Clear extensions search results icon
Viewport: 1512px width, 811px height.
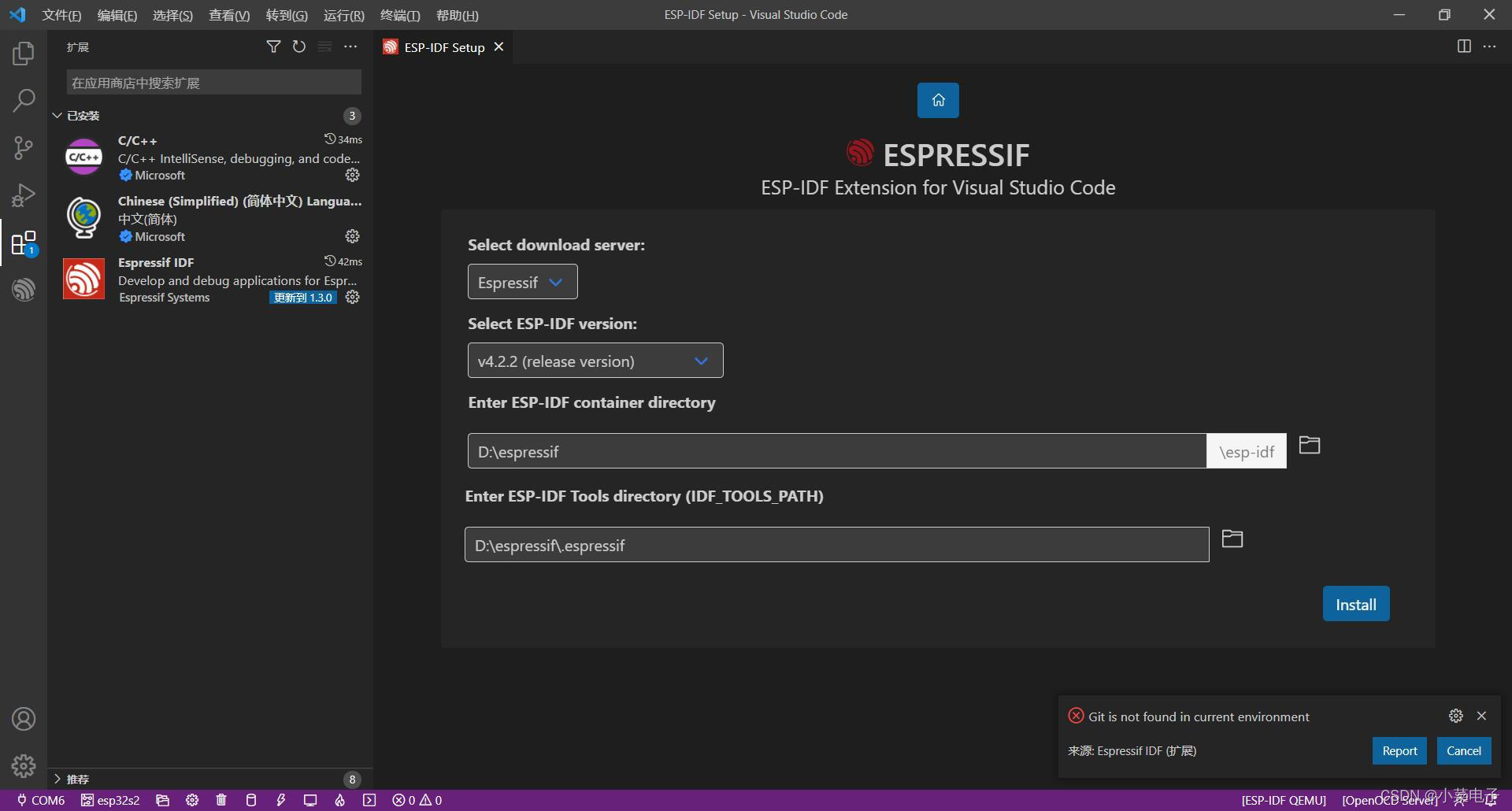pyautogui.click(x=324, y=46)
